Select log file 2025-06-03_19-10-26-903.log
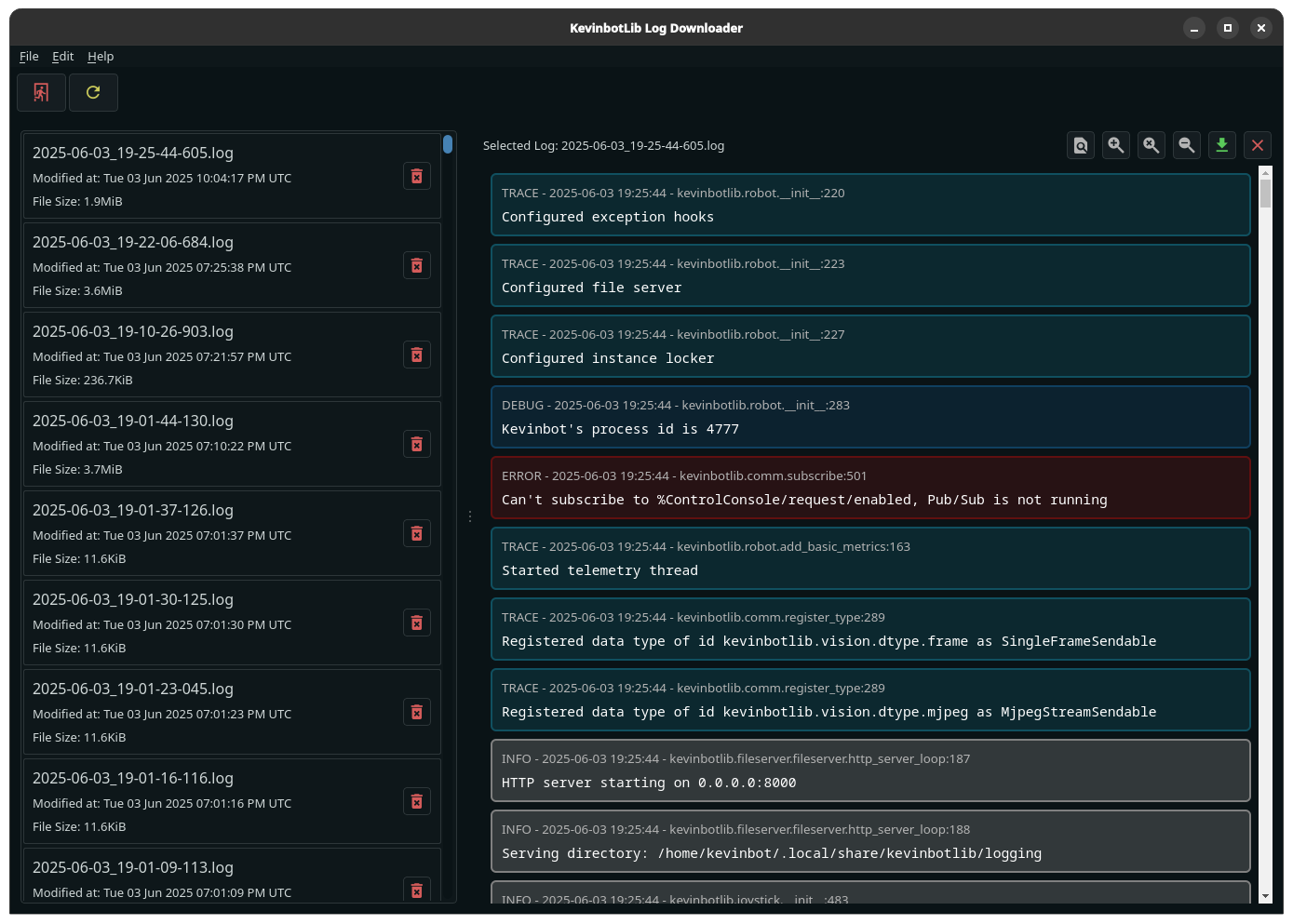 [232, 355]
